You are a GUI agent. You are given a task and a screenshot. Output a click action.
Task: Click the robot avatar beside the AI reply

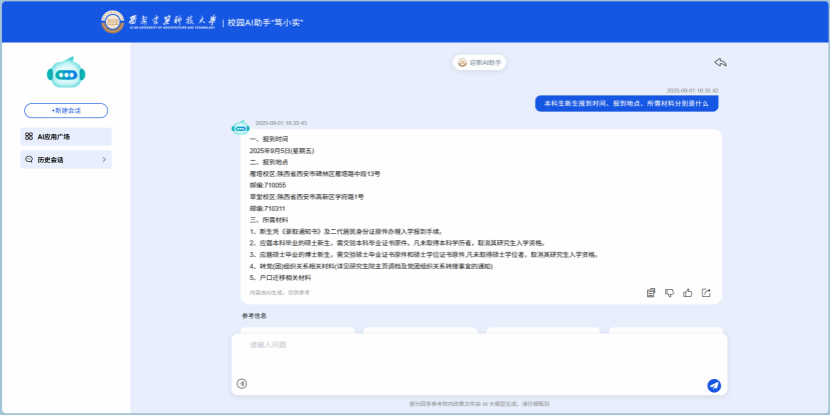(x=240, y=128)
